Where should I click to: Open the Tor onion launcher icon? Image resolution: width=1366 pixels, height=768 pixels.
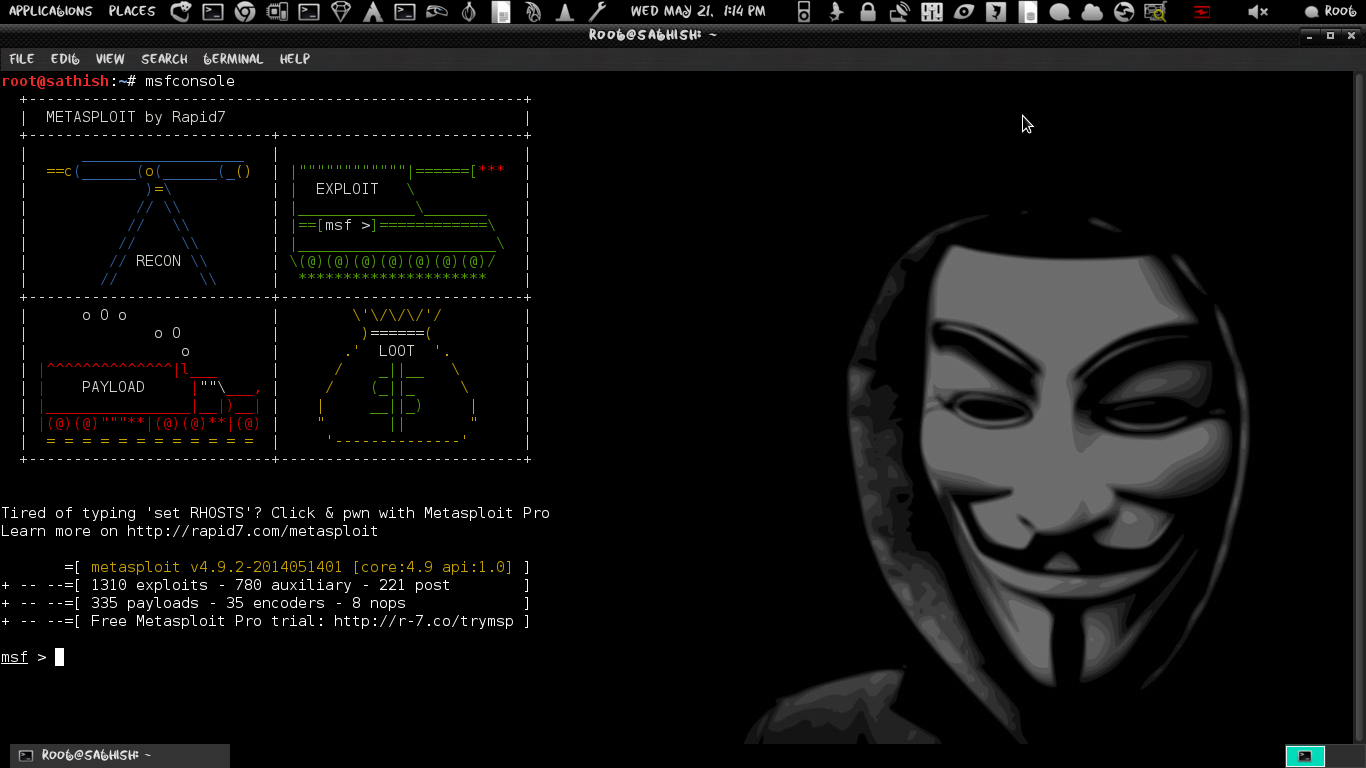(468, 12)
